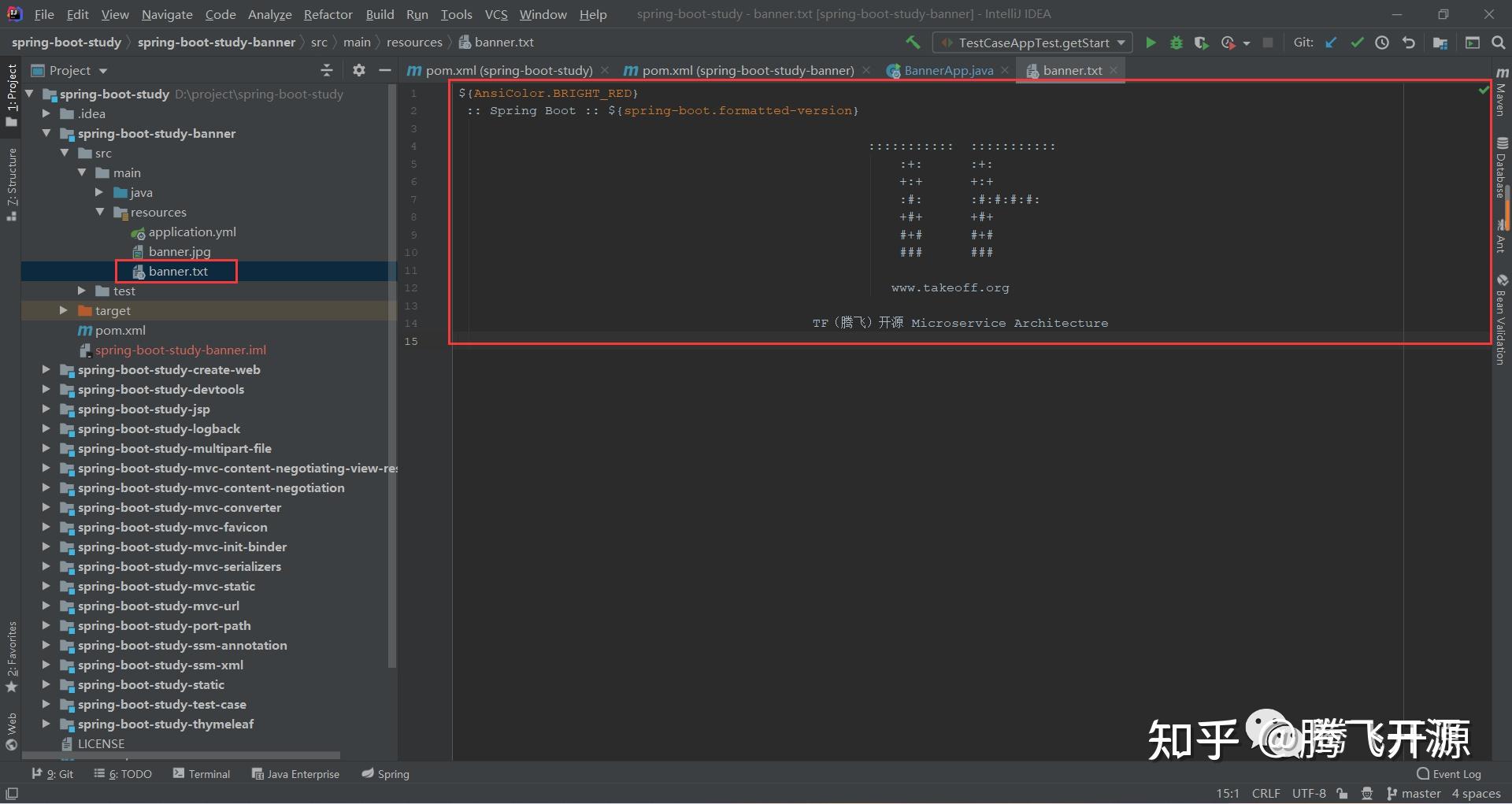Viewport: 1512px width, 804px height.
Task: Run the TestCaseAppTest.getStart configuration
Action: point(1151,43)
